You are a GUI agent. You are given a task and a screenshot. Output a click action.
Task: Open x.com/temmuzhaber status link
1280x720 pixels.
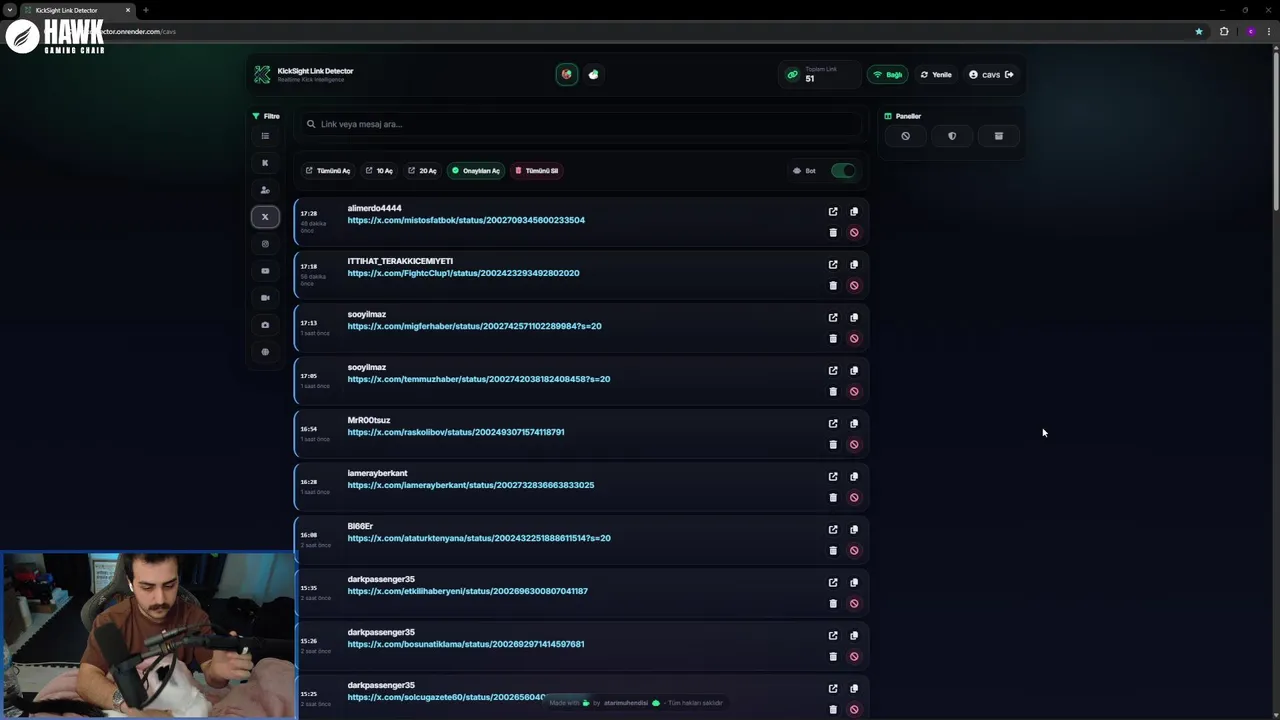pyautogui.click(x=478, y=379)
